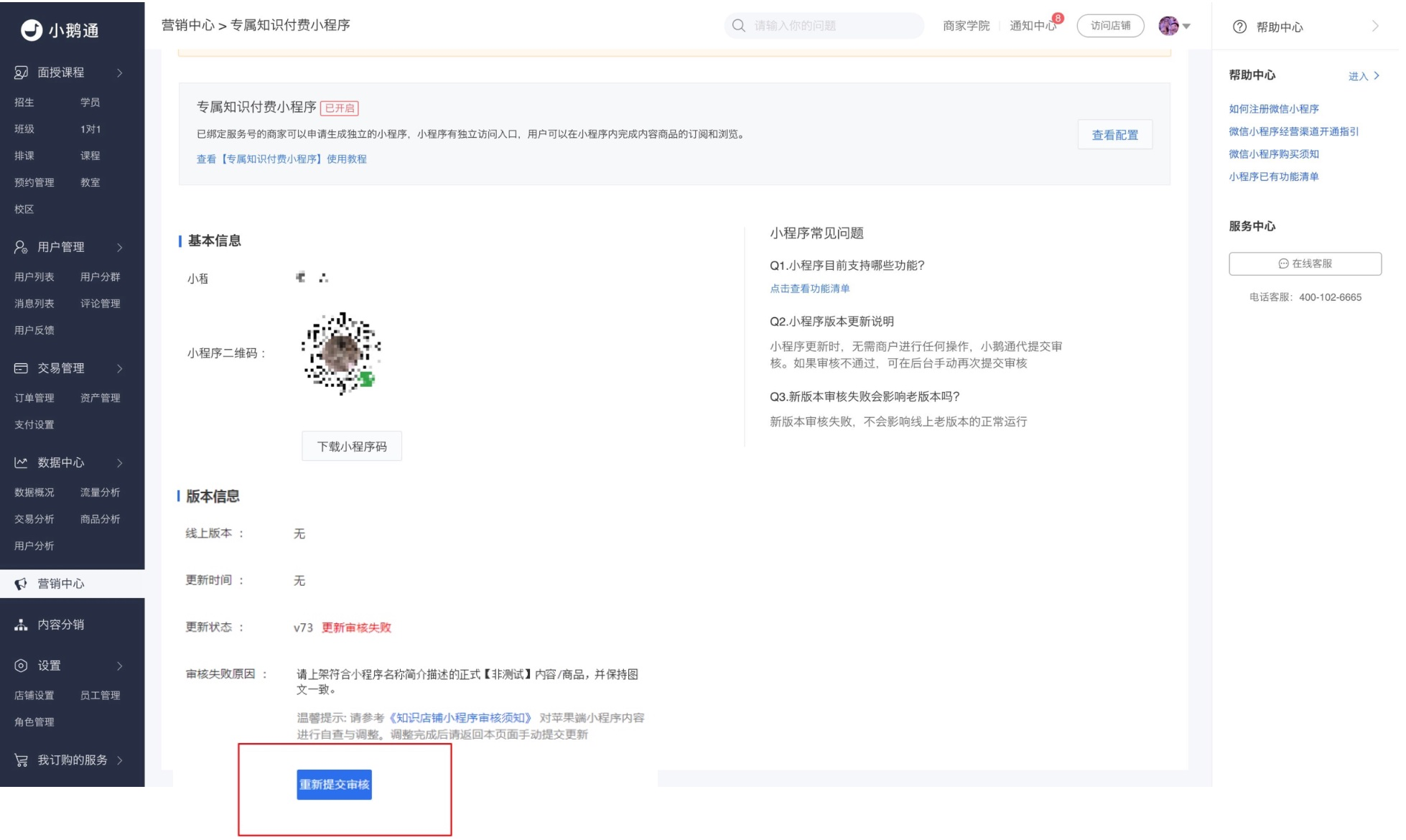The width and height of the screenshot is (1406, 840).
Task: Open the avatar dropdown arrow
Action: [x=1186, y=27]
